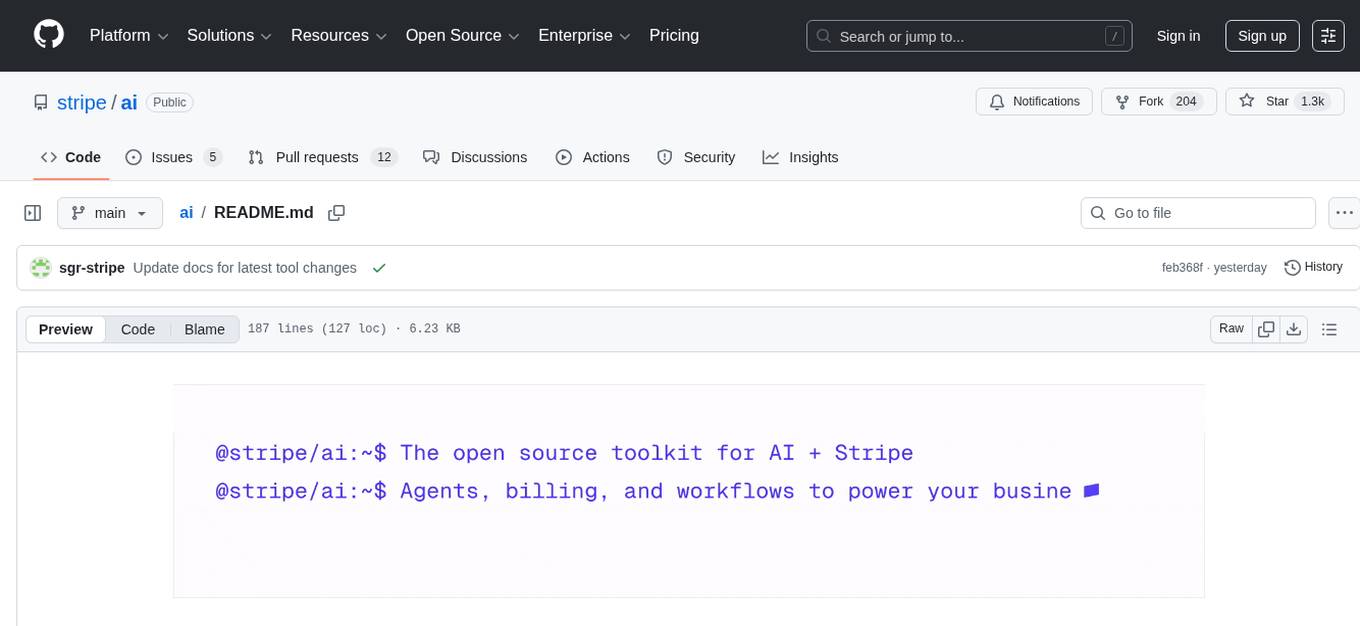Click the Sign up button
The image size is (1360, 626).
pyautogui.click(x=1262, y=36)
